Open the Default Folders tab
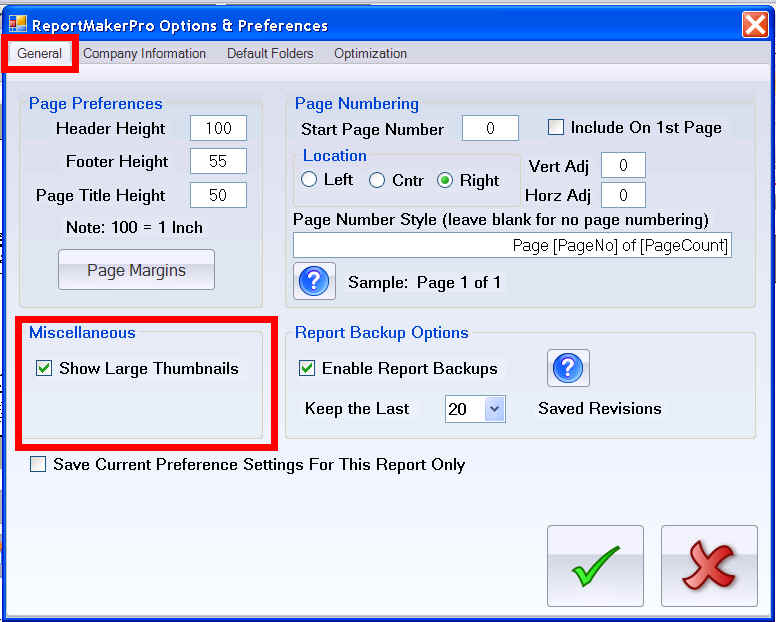This screenshot has width=776, height=622. tap(270, 53)
